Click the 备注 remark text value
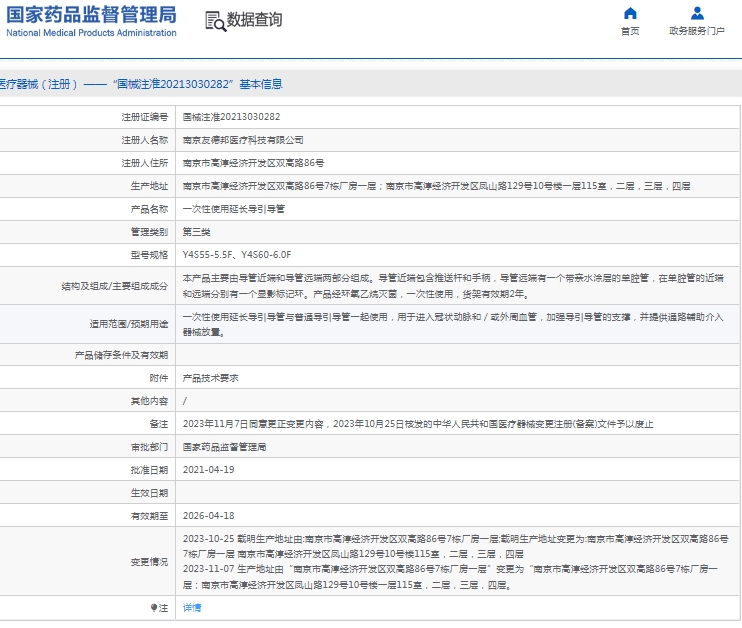 [x=418, y=424]
